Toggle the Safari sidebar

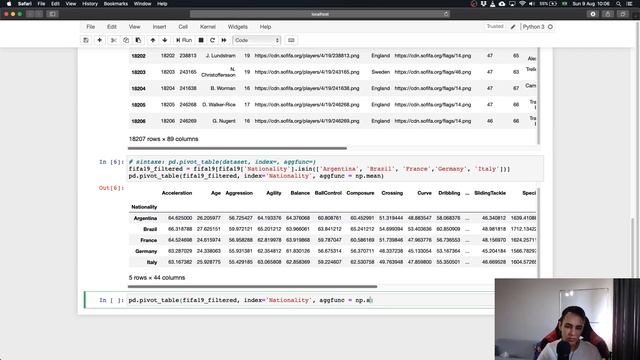pyautogui.click(x=53, y=14)
